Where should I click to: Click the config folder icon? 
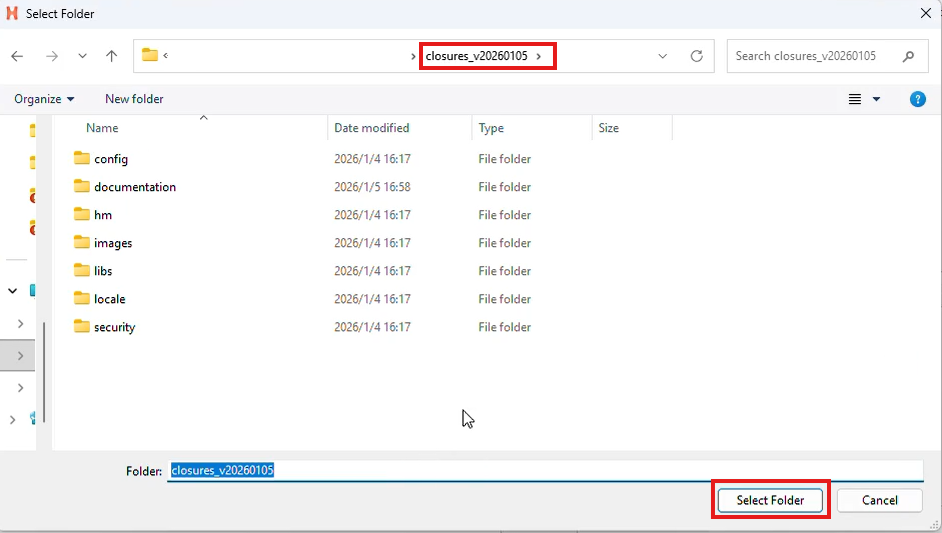coord(82,158)
